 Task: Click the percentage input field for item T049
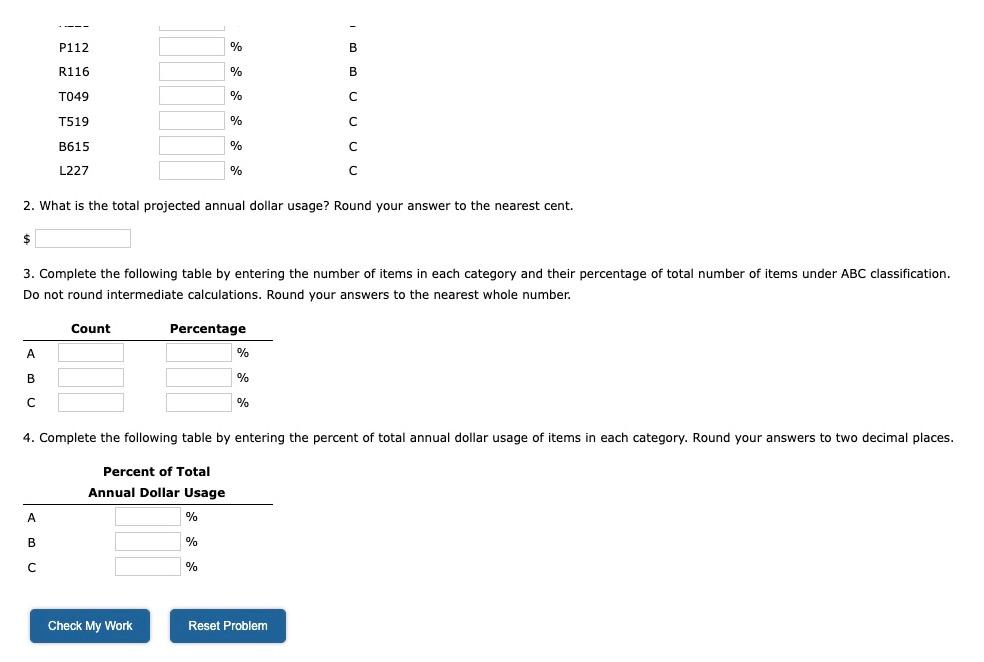click(191, 95)
